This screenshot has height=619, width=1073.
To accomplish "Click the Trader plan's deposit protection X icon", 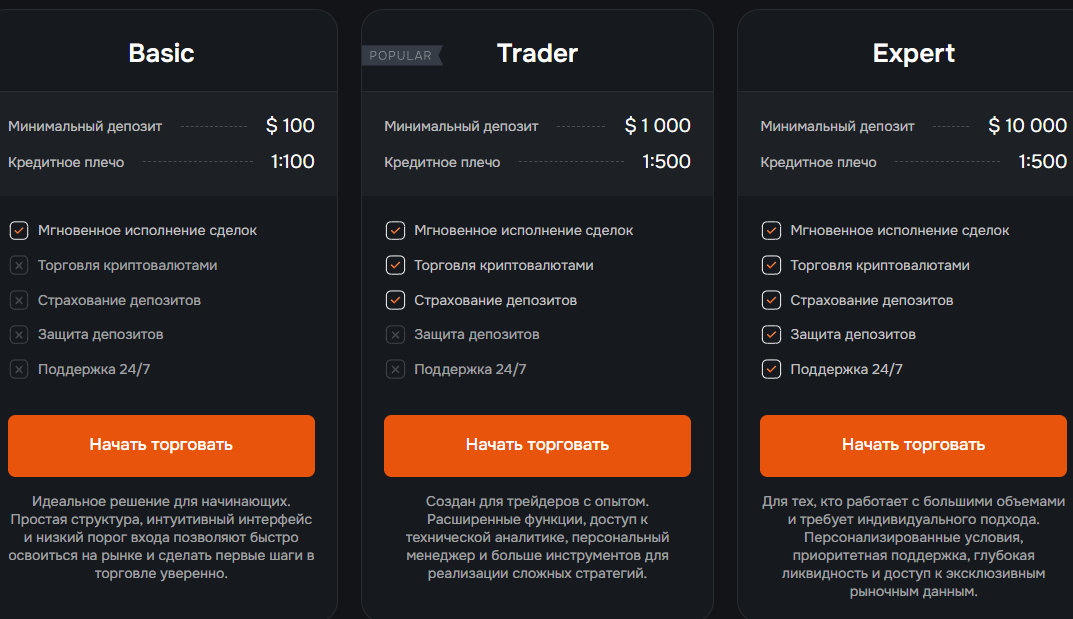I will pos(395,335).
